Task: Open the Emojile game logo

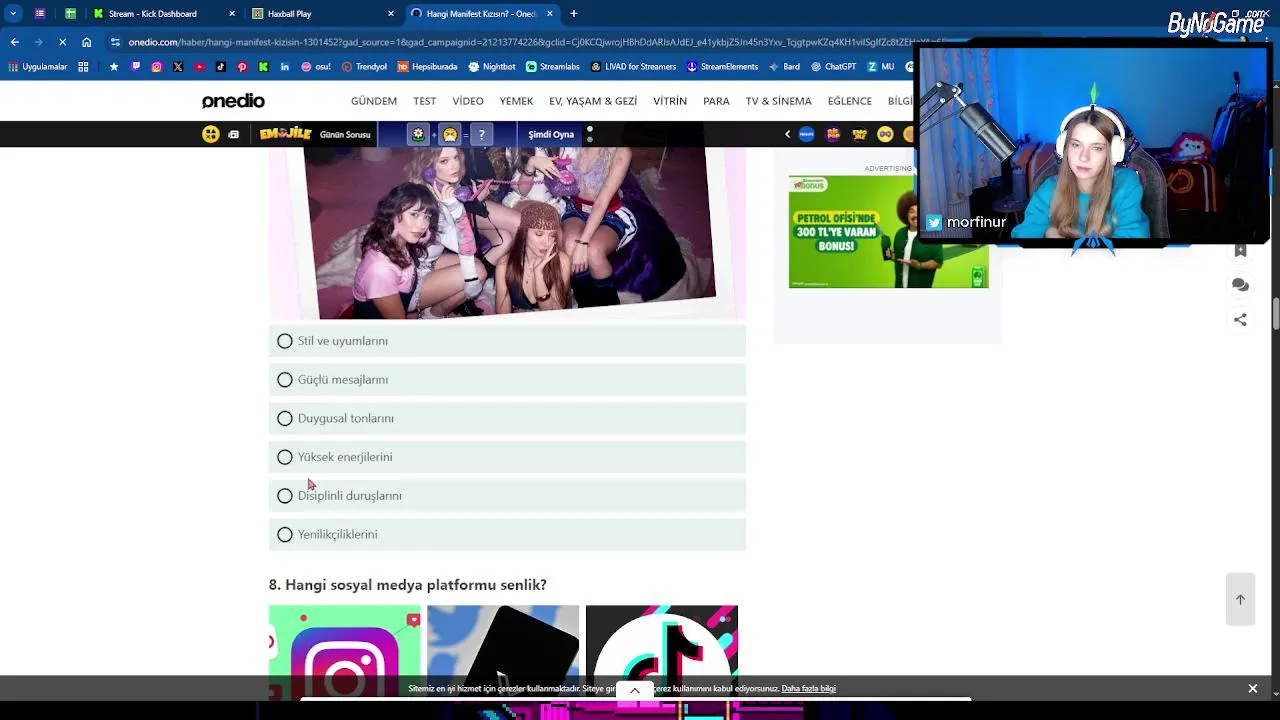Action: tap(286, 134)
